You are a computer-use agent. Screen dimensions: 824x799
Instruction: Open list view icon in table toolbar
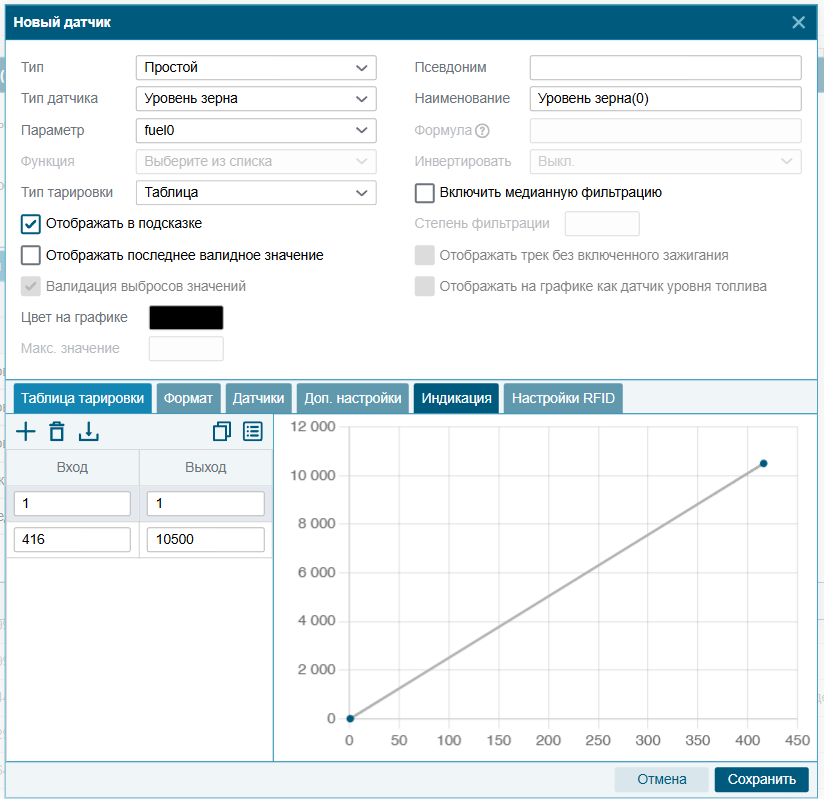pyautogui.click(x=253, y=432)
